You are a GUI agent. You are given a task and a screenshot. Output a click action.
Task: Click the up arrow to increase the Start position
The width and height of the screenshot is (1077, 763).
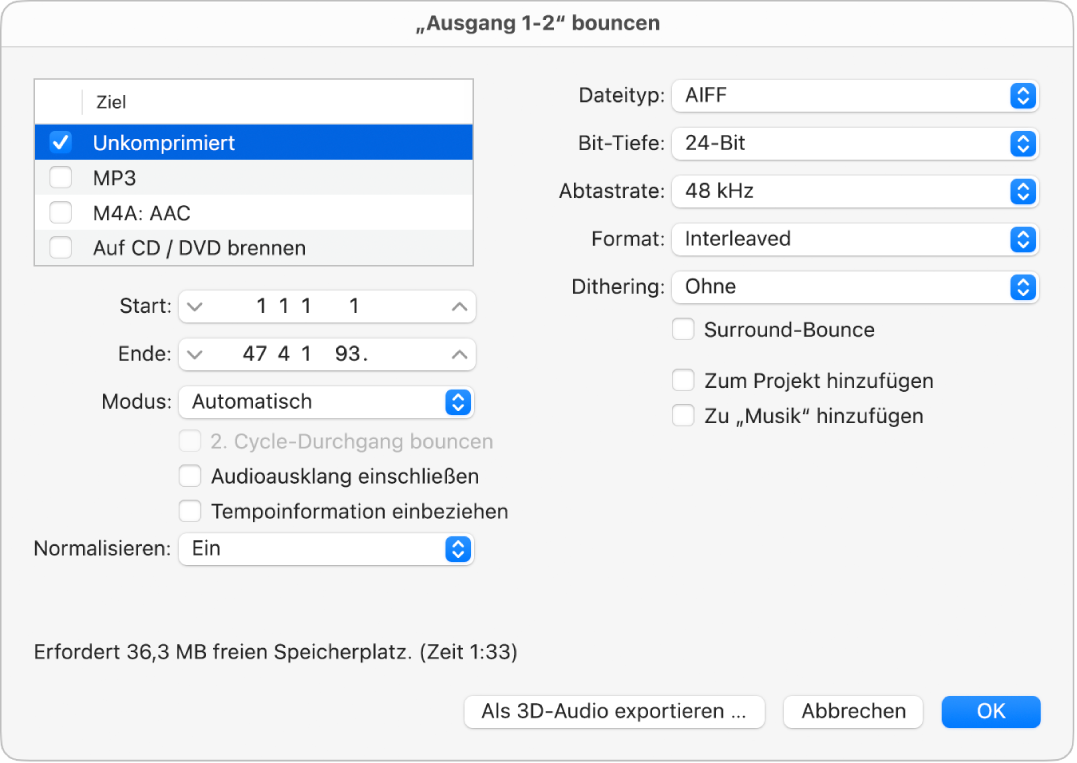[459, 306]
